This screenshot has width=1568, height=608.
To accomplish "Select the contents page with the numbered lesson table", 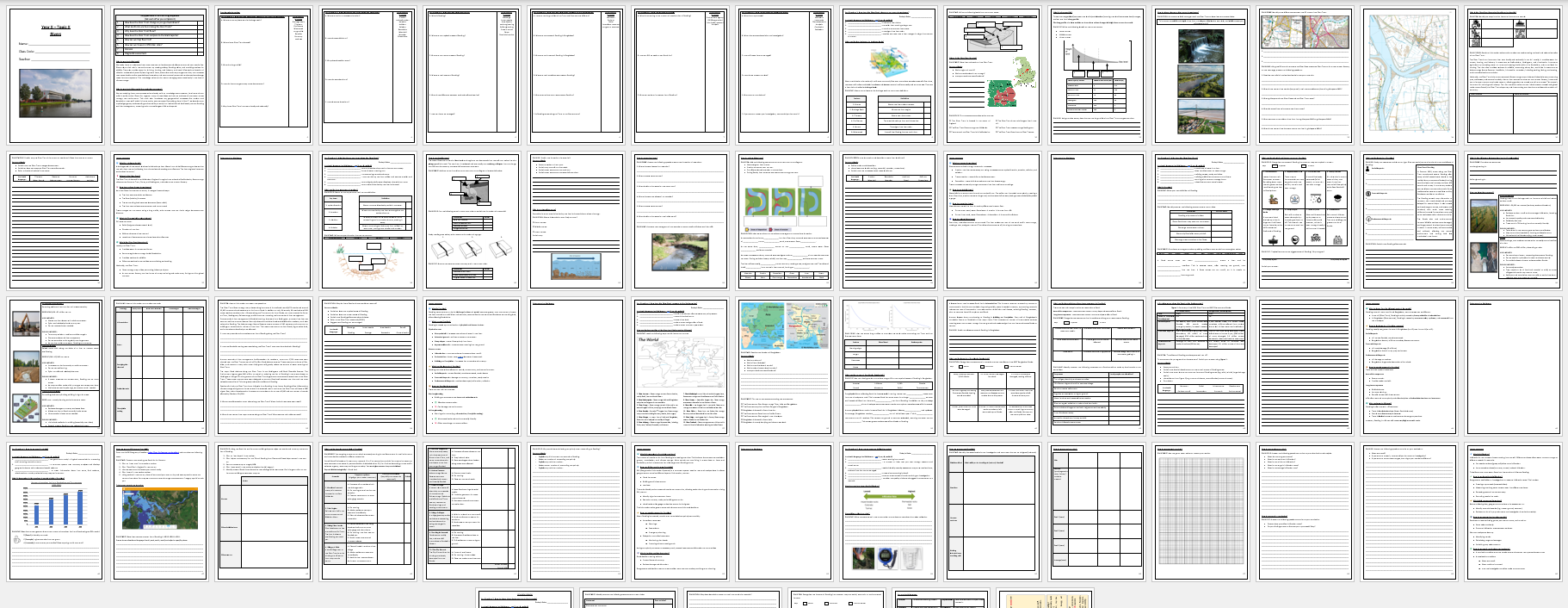I will 160,76.
